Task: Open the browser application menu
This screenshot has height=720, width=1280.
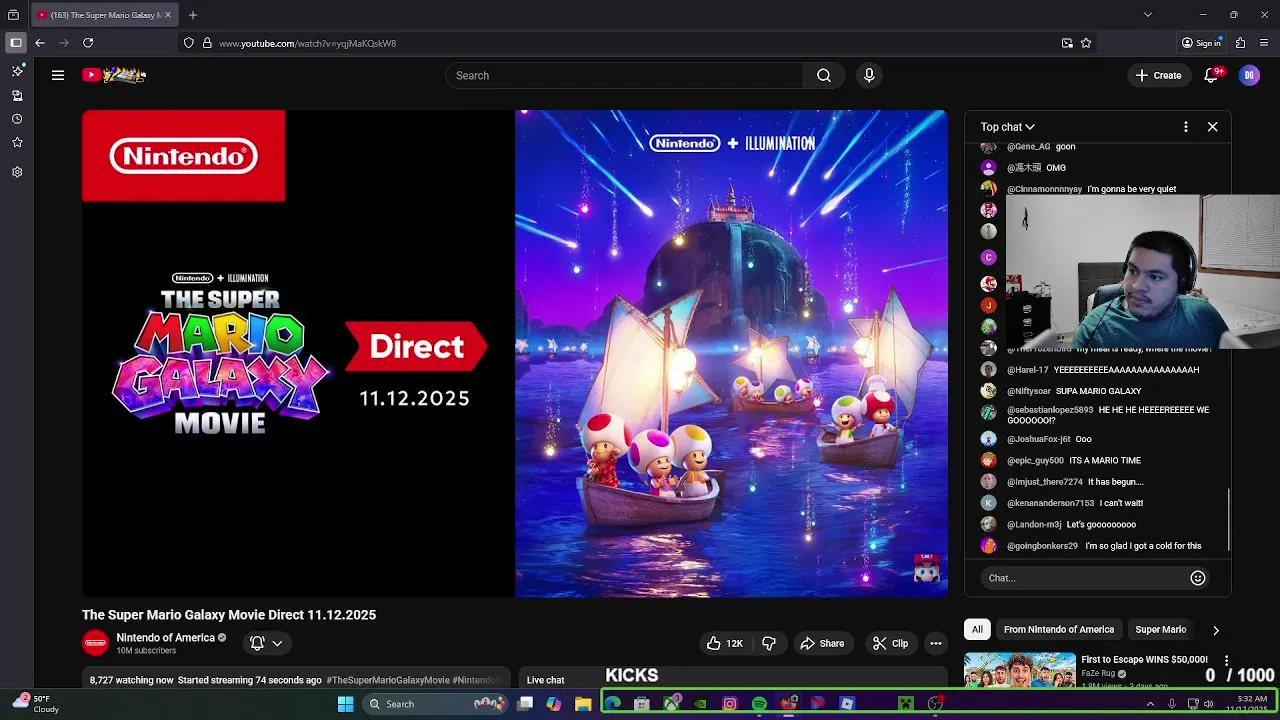Action: 1265,43
